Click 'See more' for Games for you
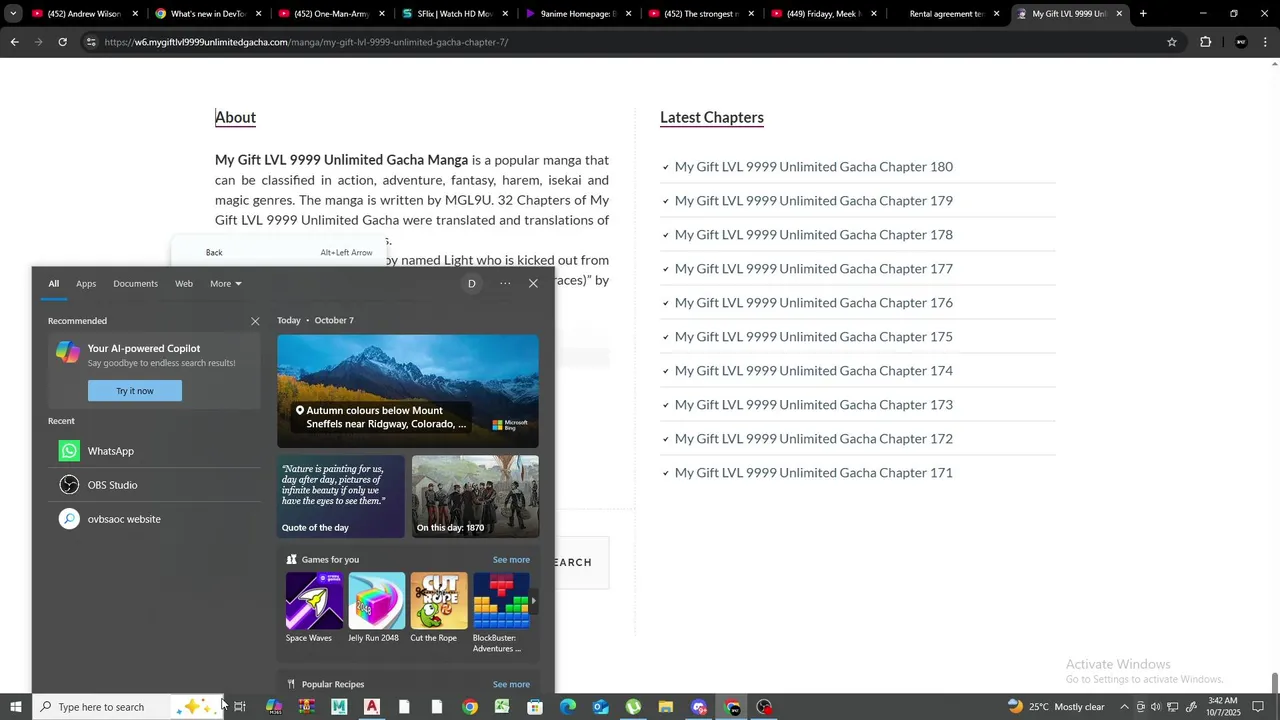 pos(511,560)
